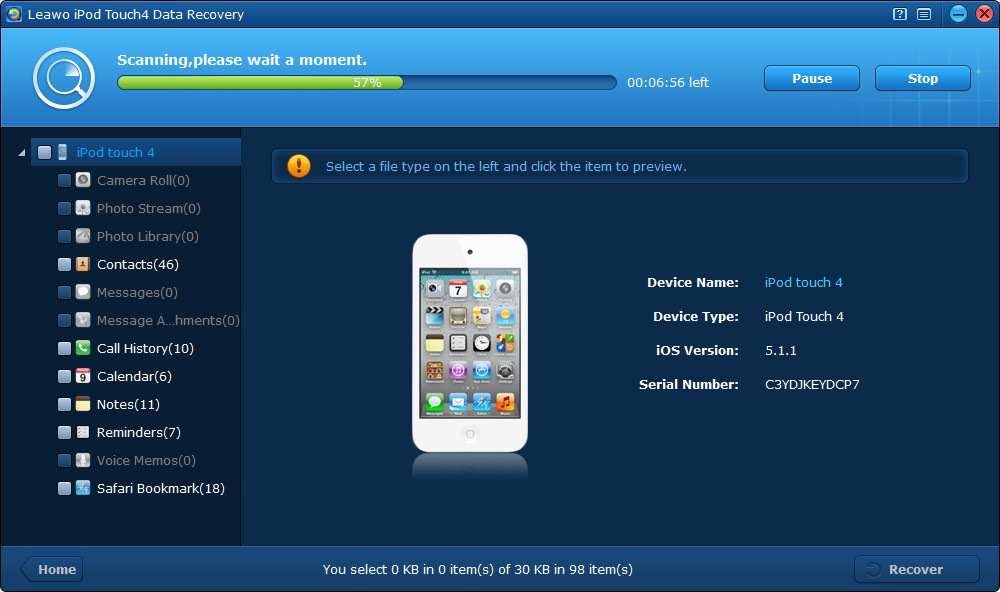The image size is (1000, 592).
Task: Select the Camera Roll(0) label
Action: coord(143,180)
